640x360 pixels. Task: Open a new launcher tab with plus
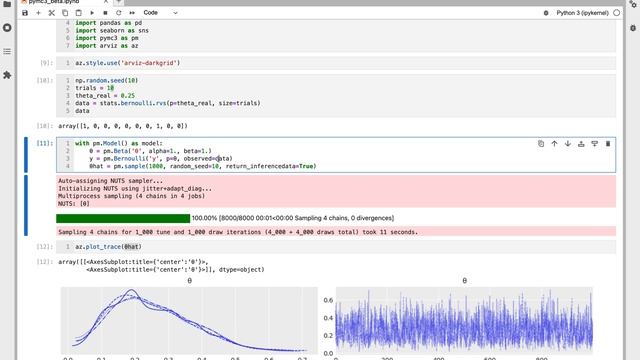(x=118, y=2)
